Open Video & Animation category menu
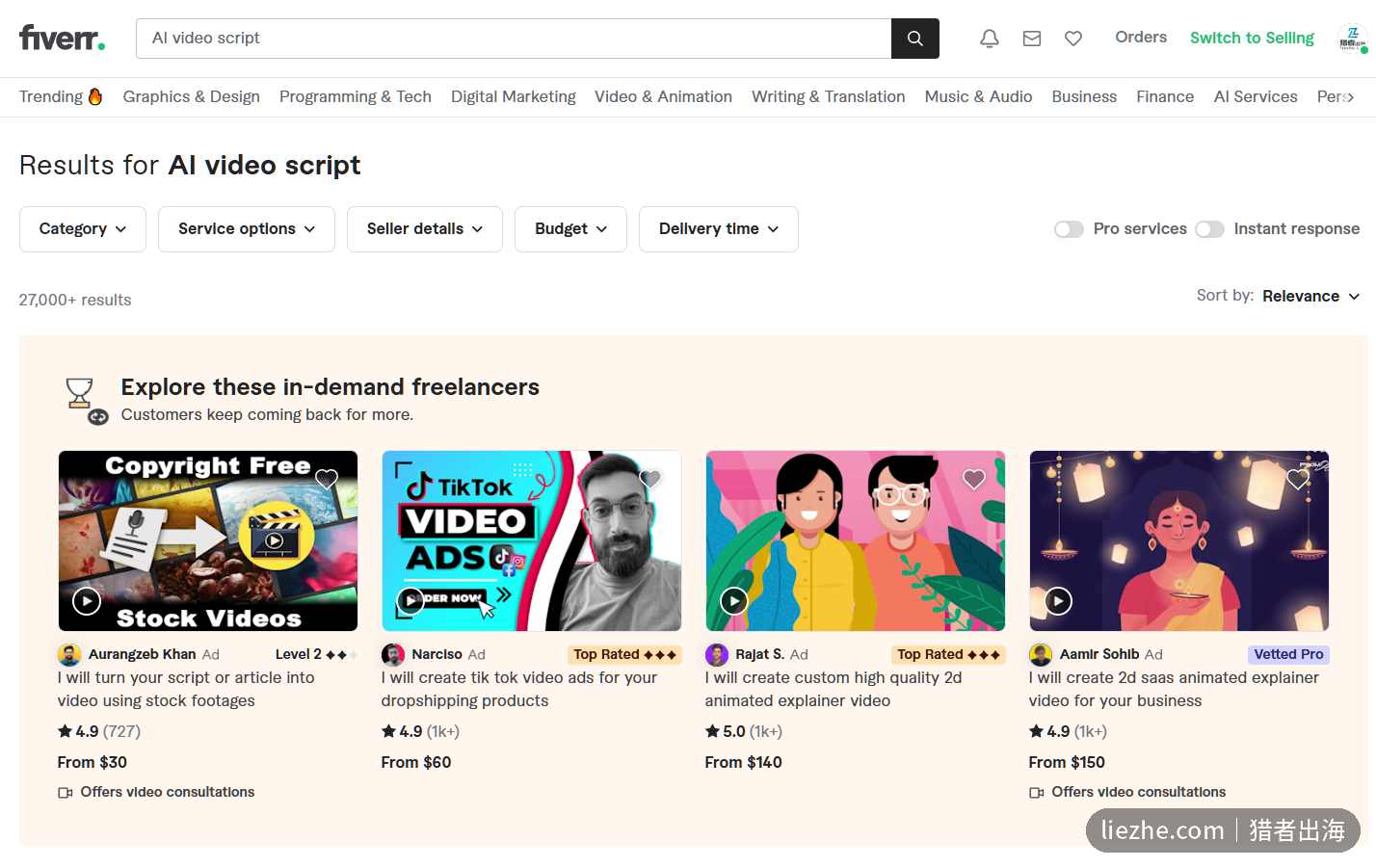This screenshot has height=868, width=1376. click(663, 96)
